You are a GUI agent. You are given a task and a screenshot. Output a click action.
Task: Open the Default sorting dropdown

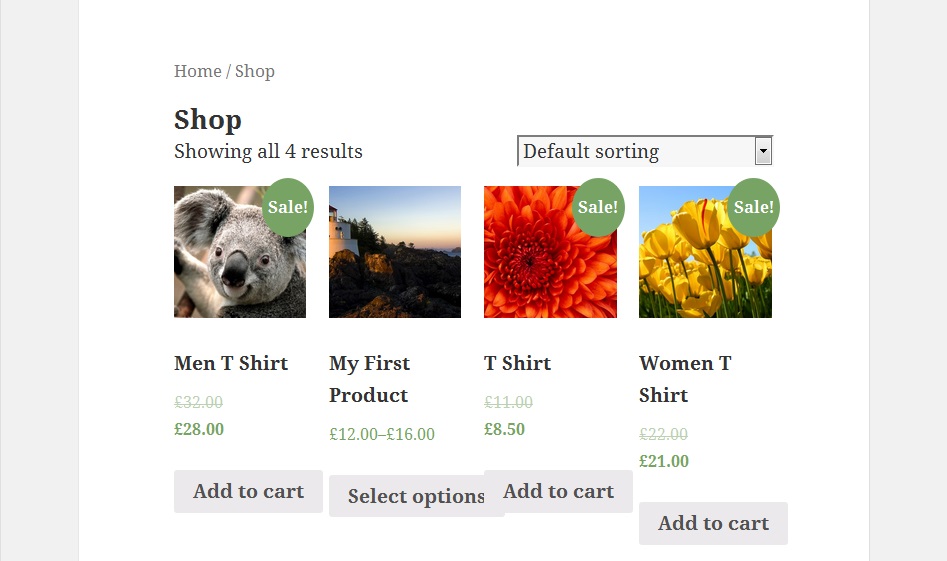coord(635,152)
